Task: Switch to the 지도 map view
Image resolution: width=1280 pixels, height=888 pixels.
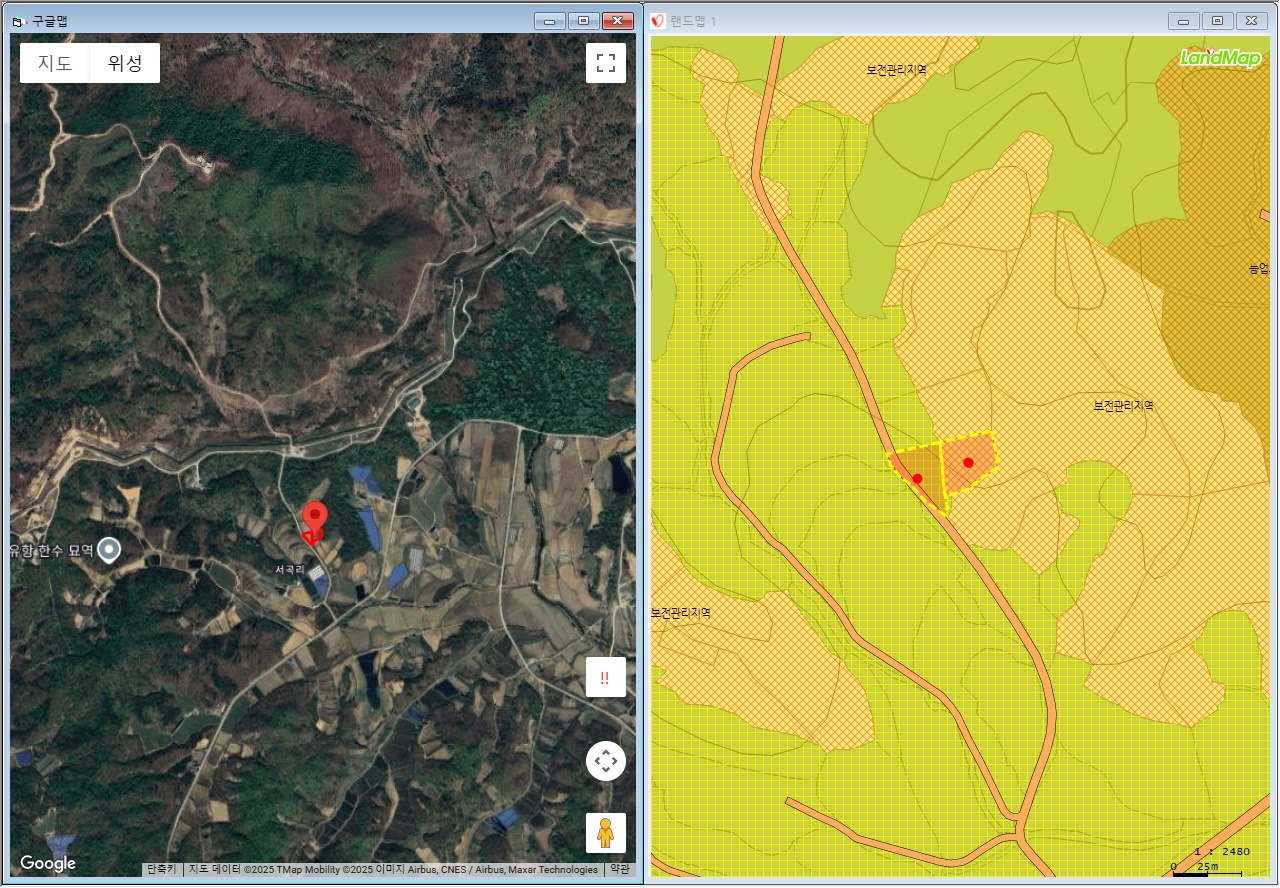Action: pyautogui.click(x=55, y=63)
